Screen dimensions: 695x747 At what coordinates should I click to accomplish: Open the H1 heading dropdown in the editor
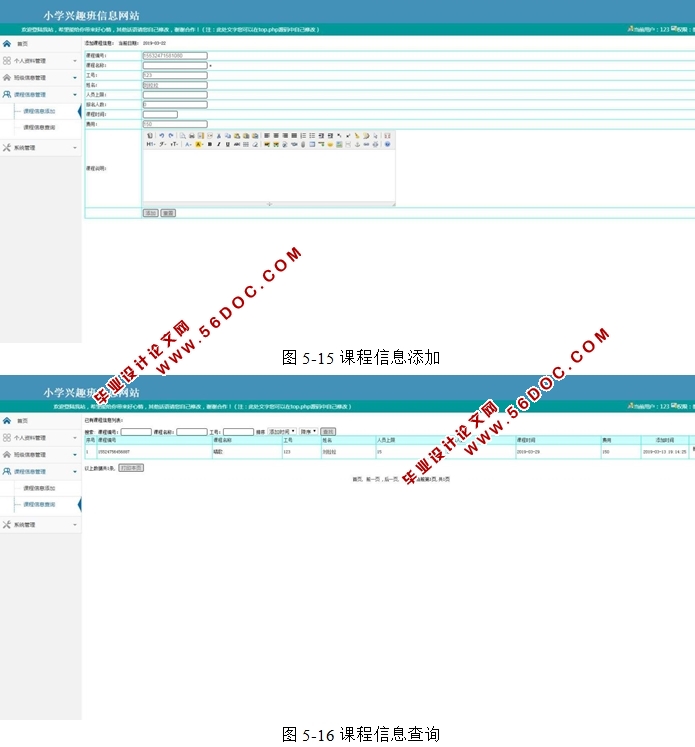(150, 144)
